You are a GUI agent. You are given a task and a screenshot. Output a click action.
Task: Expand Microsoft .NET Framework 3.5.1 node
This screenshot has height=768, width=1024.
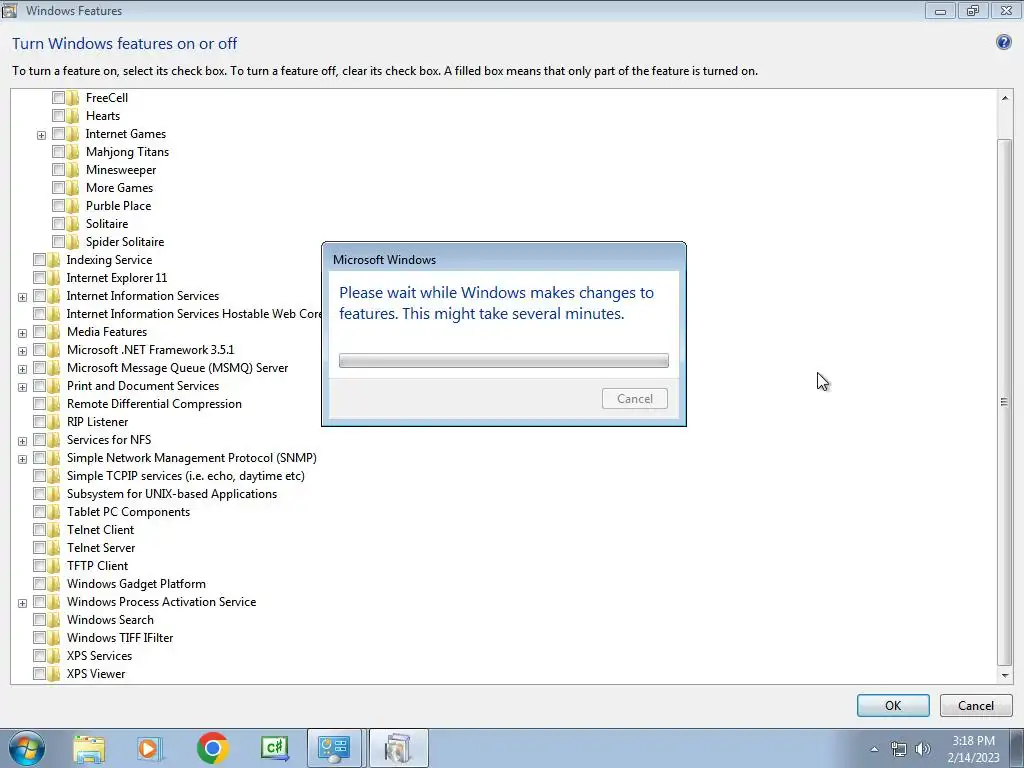pos(22,351)
